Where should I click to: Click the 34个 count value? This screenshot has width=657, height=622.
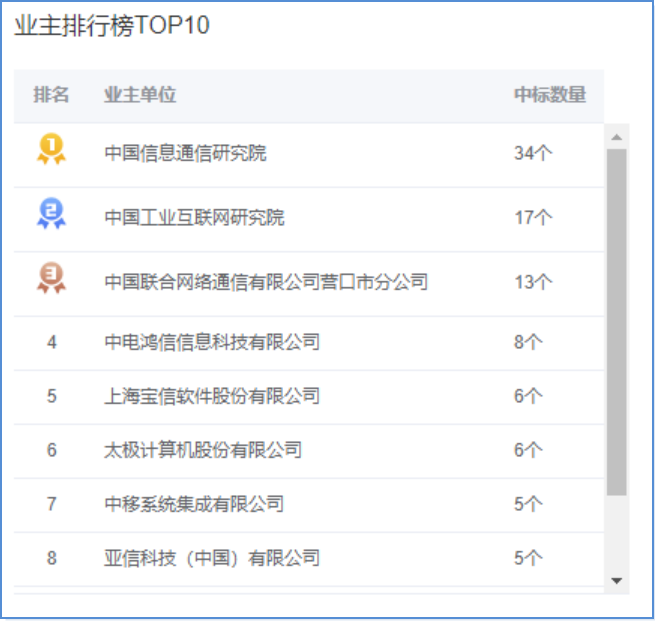(535, 153)
